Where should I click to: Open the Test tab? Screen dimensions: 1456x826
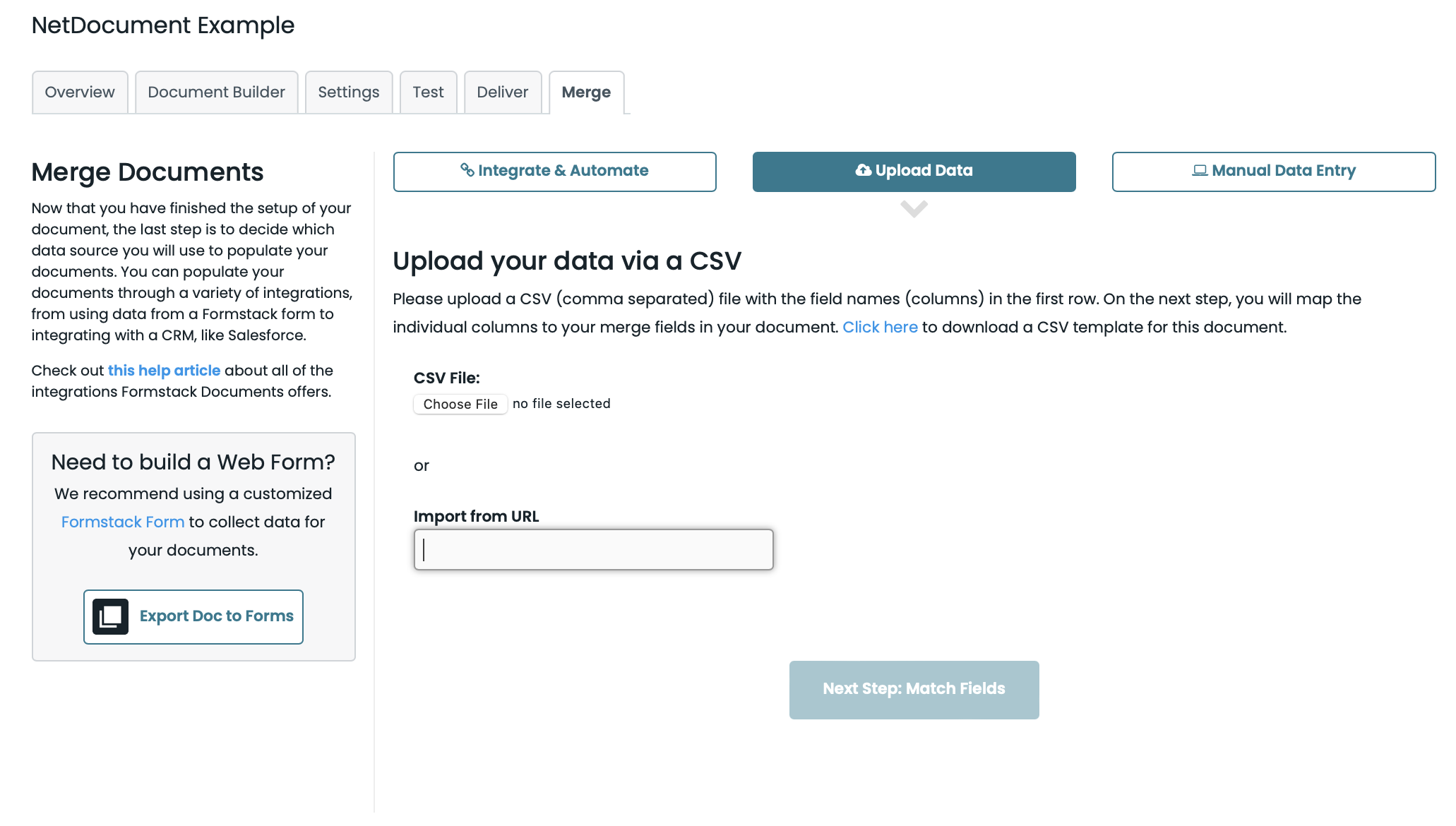coord(428,92)
